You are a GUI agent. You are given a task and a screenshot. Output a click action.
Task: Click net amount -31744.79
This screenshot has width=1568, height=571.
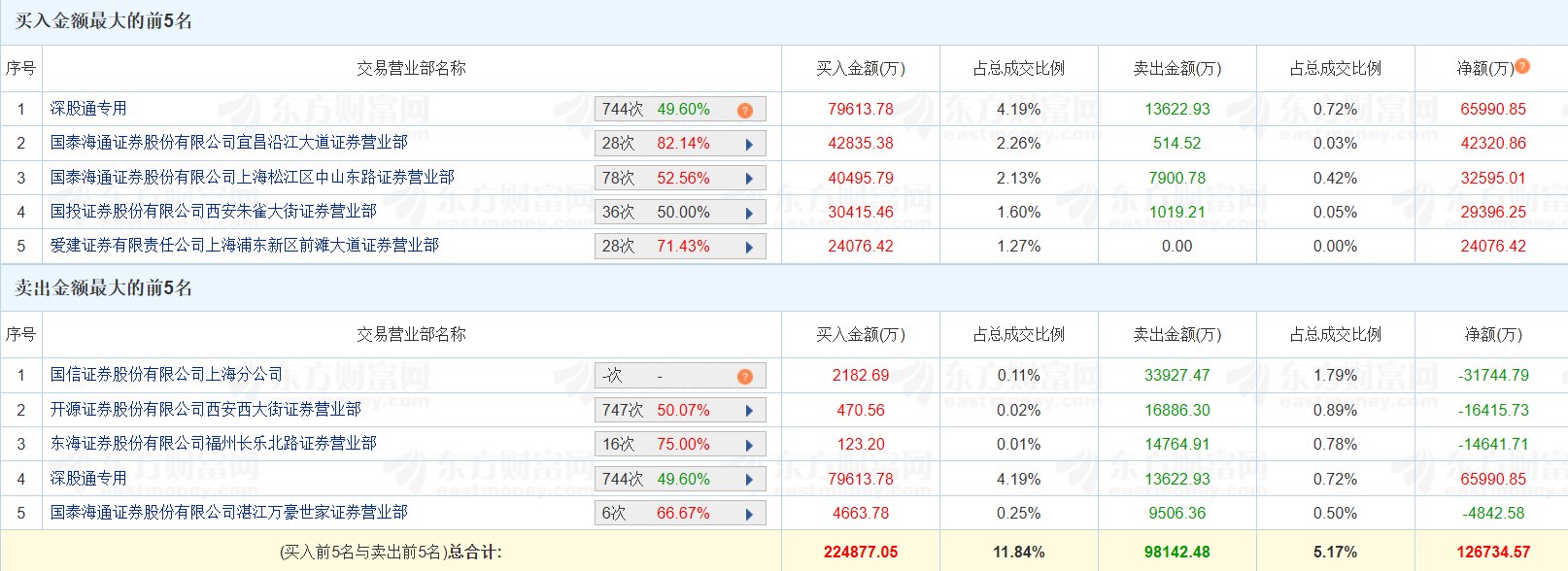click(1493, 376)
